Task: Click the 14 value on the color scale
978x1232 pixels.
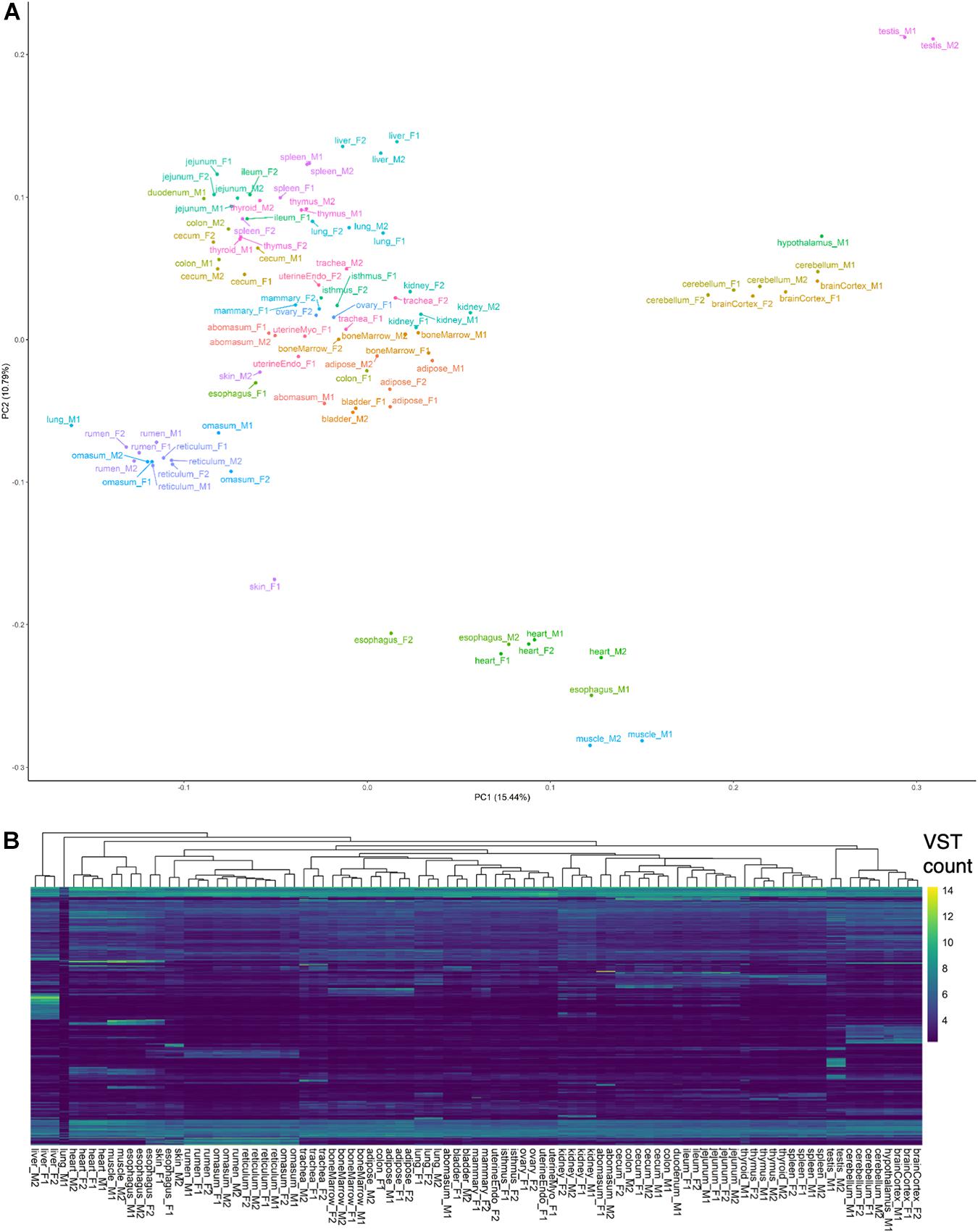Action: click(x=948, y=891)
